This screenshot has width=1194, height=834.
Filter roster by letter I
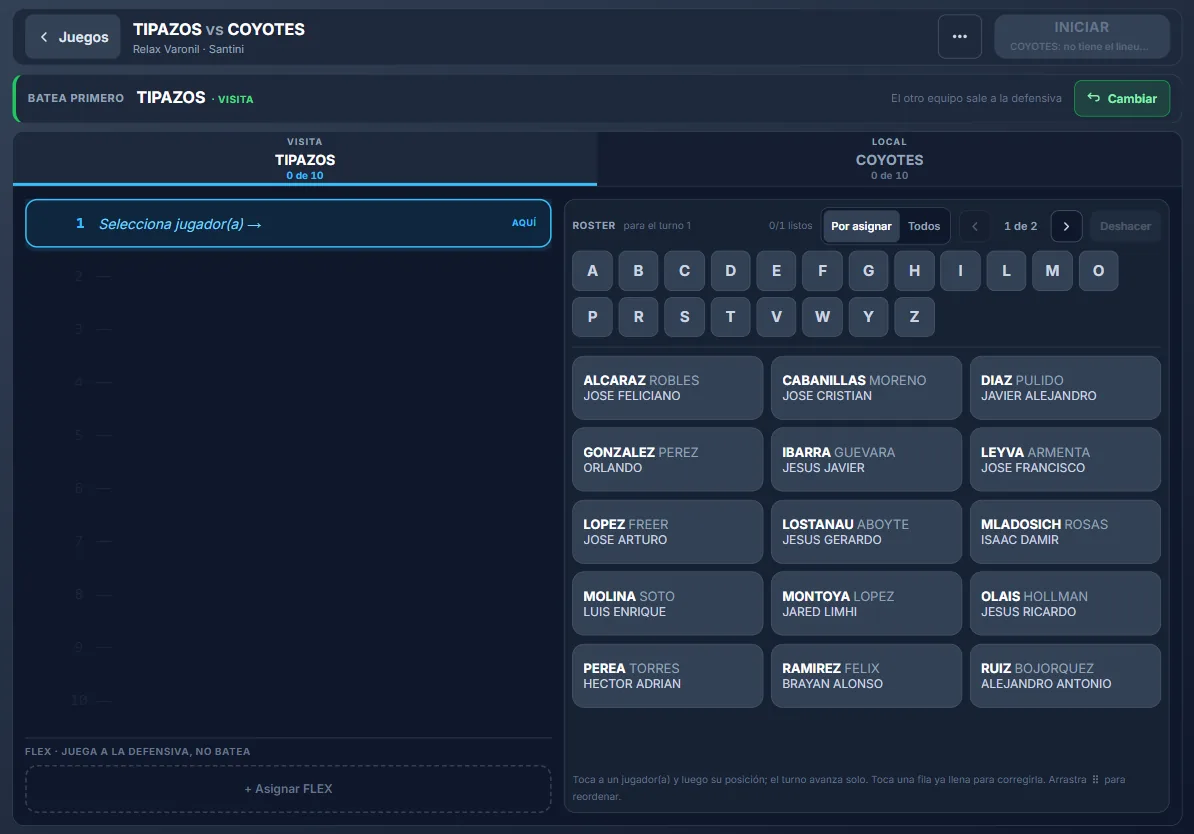pos(960,270)
